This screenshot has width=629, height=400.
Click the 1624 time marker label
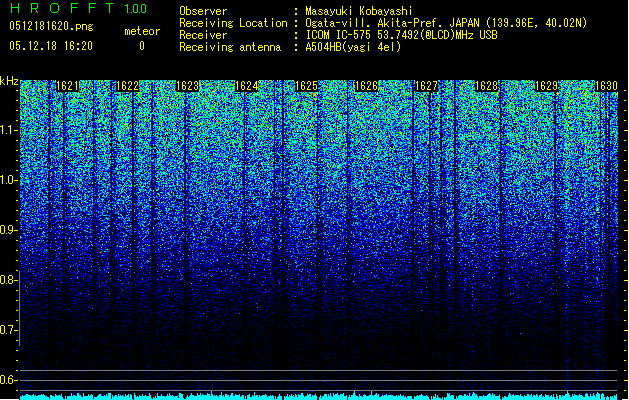(247, 86)
